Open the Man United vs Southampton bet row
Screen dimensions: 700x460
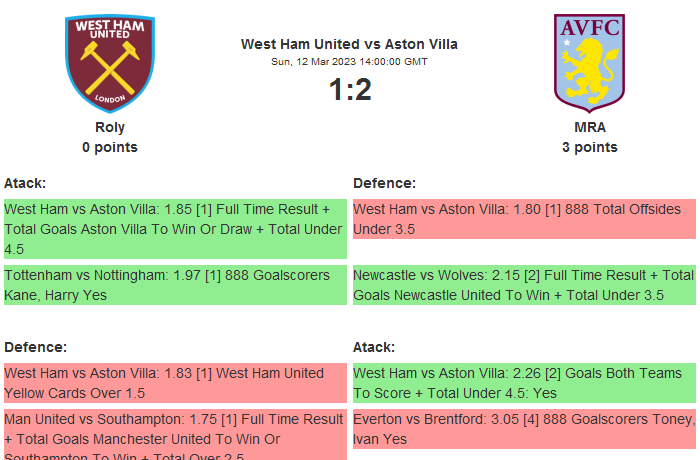(174, 434)
